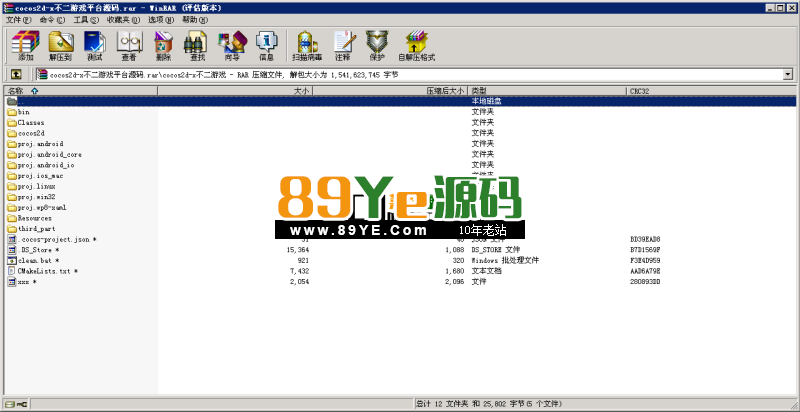Select the Resources folder

[x=30, y=218]
